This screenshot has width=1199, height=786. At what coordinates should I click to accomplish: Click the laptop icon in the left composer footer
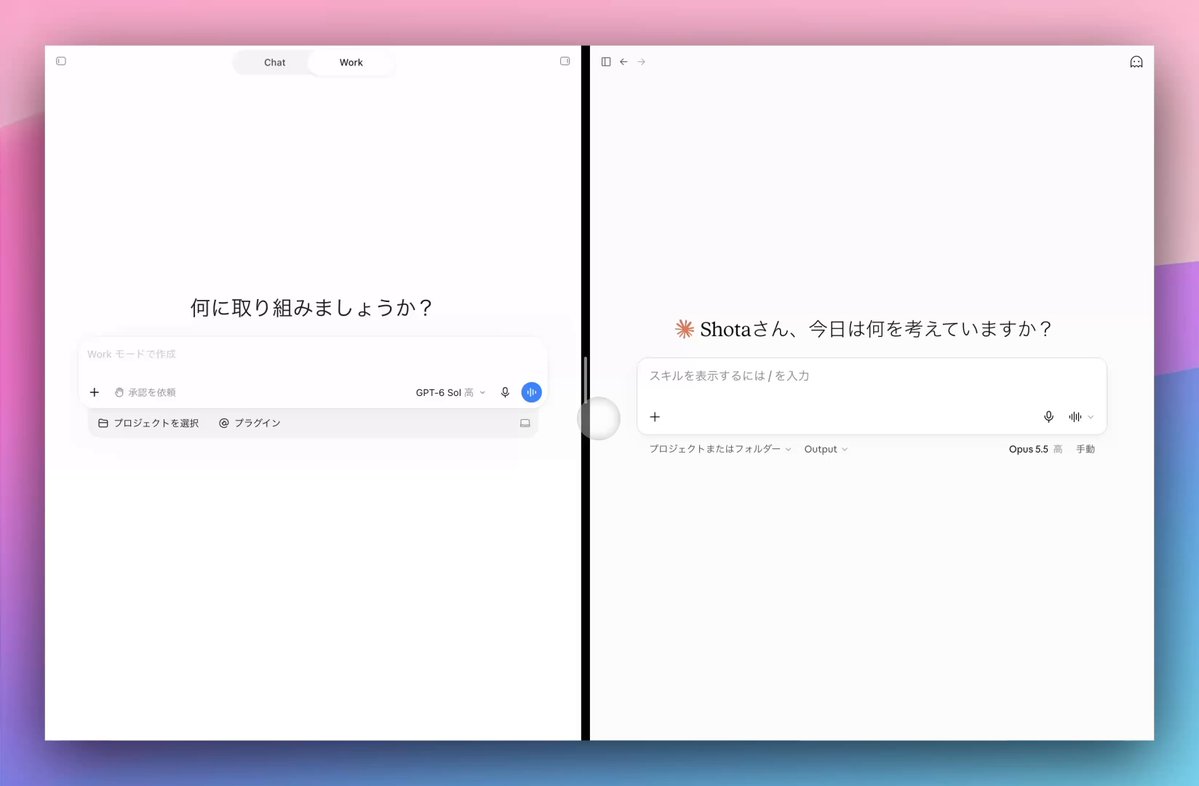[x=525, y=423]
